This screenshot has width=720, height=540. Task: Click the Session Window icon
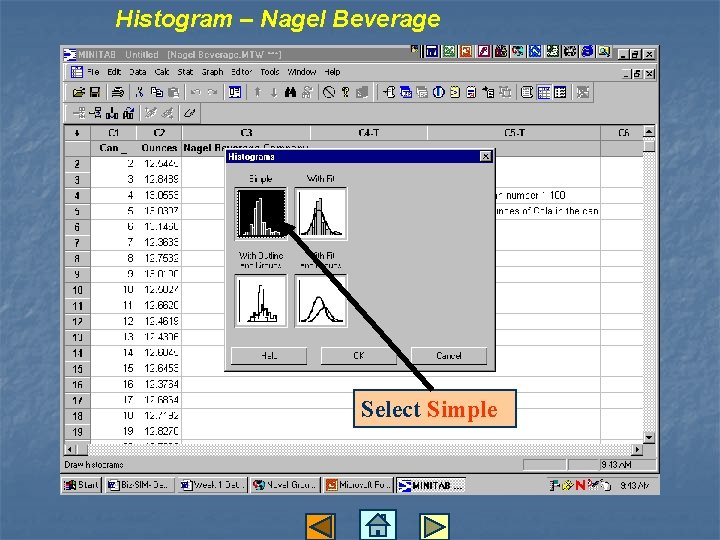[x=527, y=92]
